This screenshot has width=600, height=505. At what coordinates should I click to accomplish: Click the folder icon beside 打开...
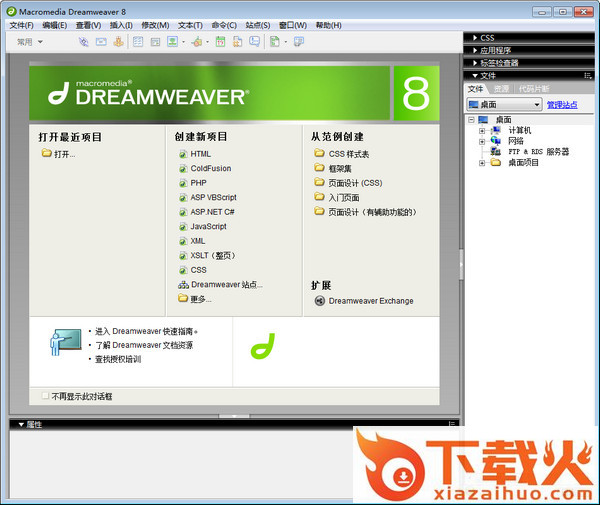coord(46,153)
